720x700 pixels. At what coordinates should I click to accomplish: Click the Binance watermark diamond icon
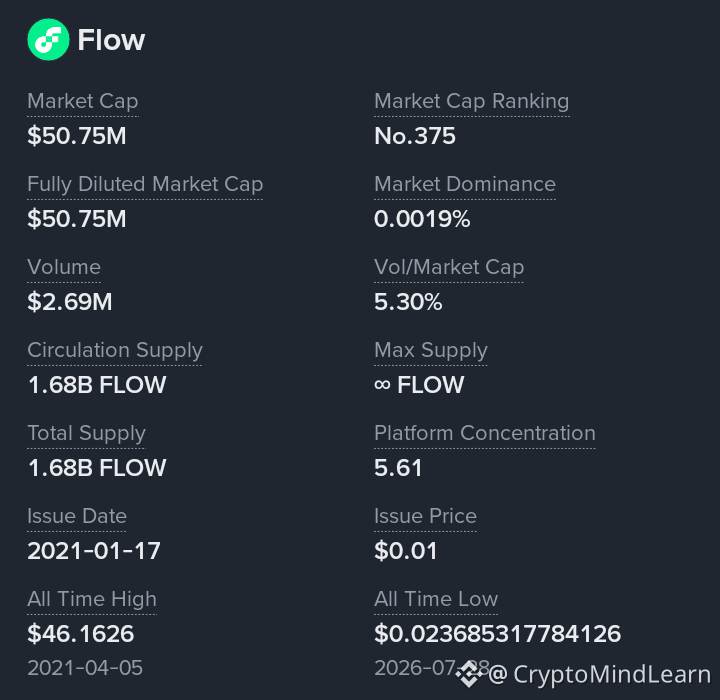pyautogui.click(x=469, y=674)
